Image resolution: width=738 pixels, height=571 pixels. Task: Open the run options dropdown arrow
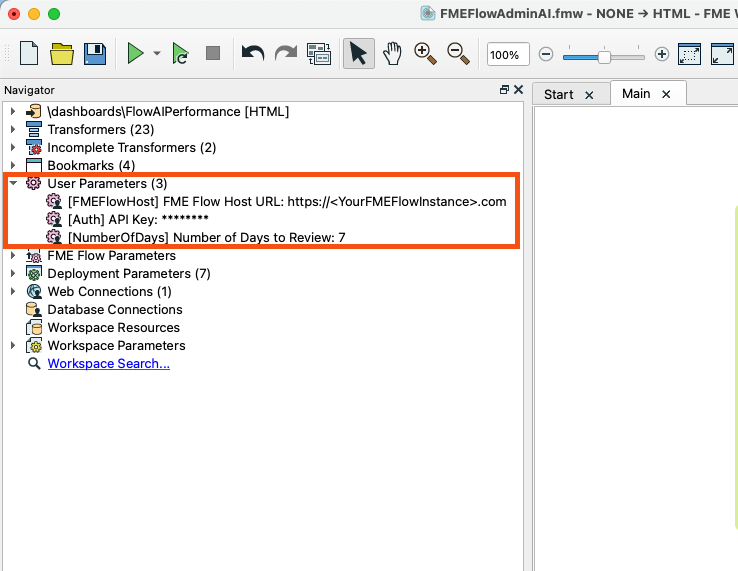tap(157, 53)
